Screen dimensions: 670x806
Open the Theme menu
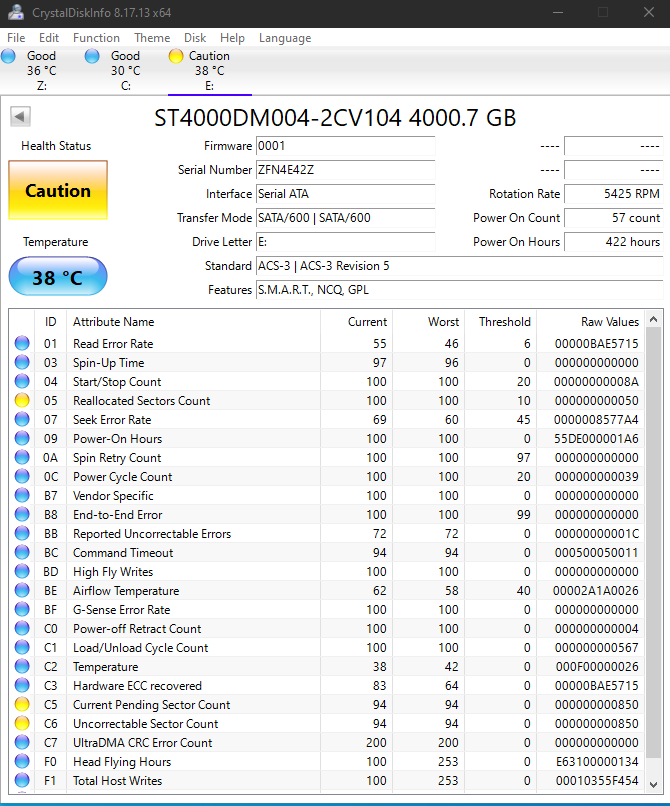coord(152,38)
